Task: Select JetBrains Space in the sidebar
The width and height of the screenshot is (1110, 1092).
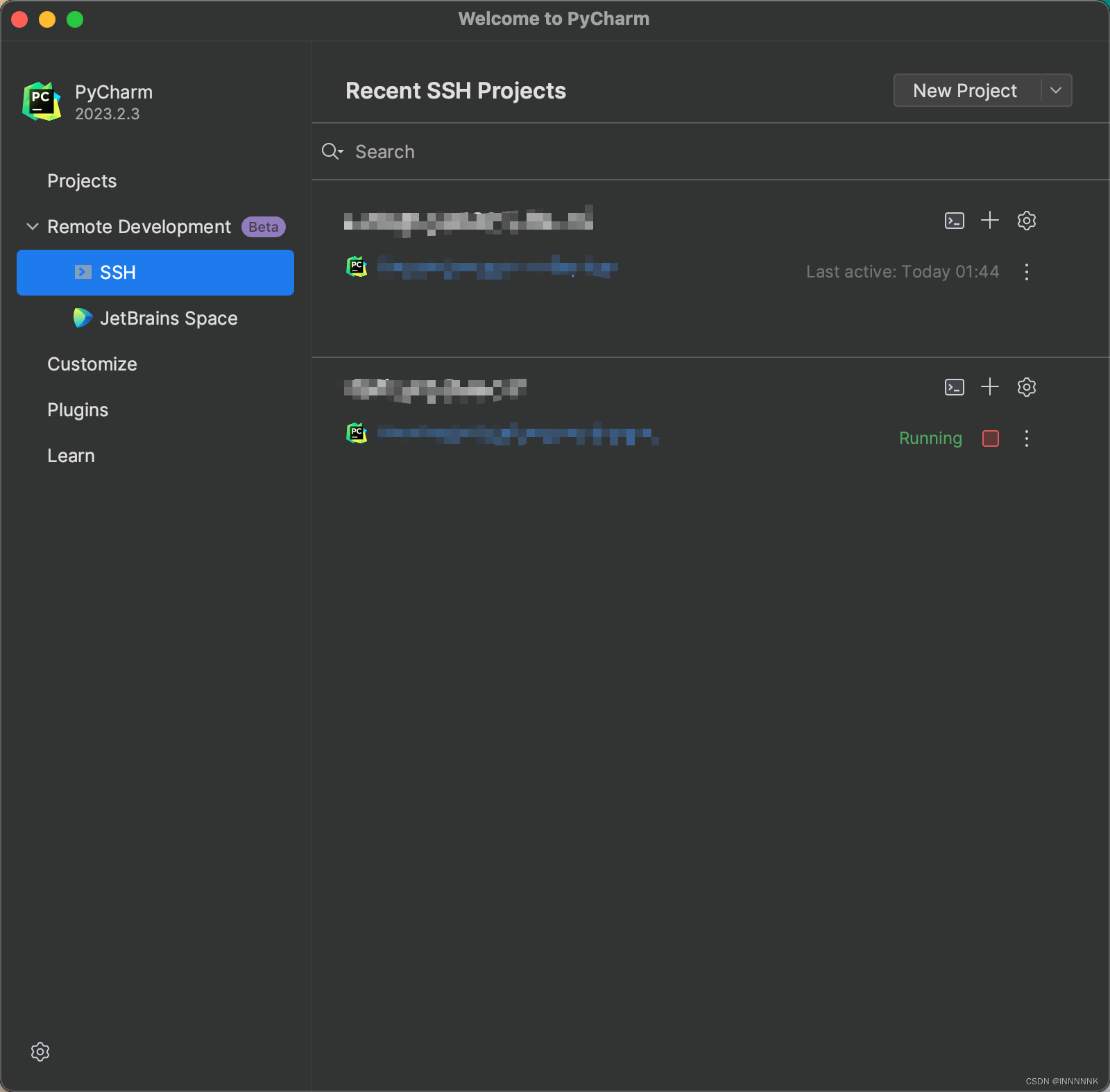Action: click(x=169, y=318)
